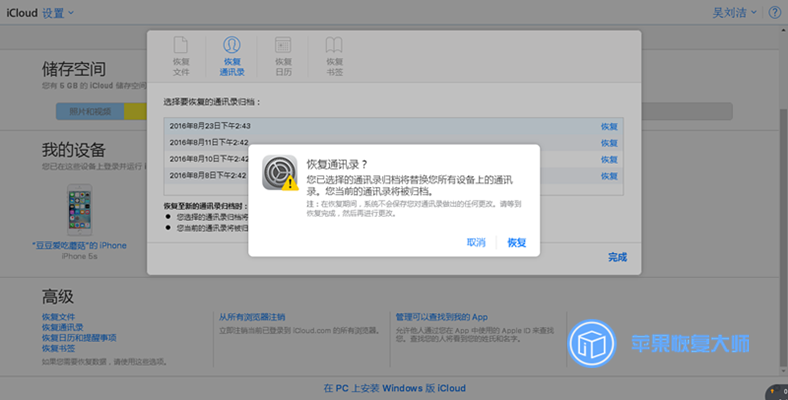Open the 恢复书签 tab
The height and width of the screenshot is (400, 788).
pyautogui.click(x=334, y=56)
